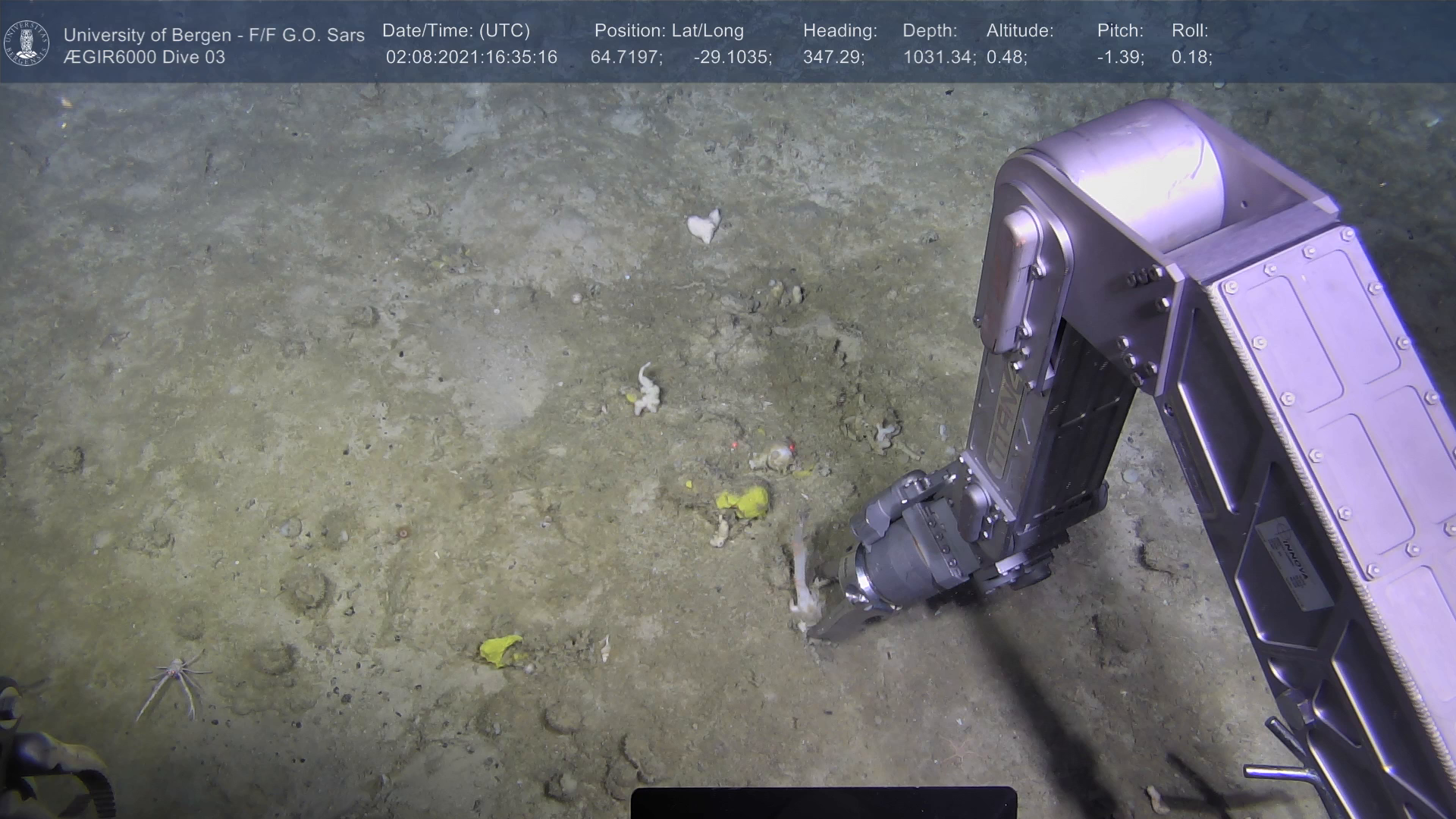Click the Date/Time (UTC) header
1456x819 pixels.
tap(456, 31)
